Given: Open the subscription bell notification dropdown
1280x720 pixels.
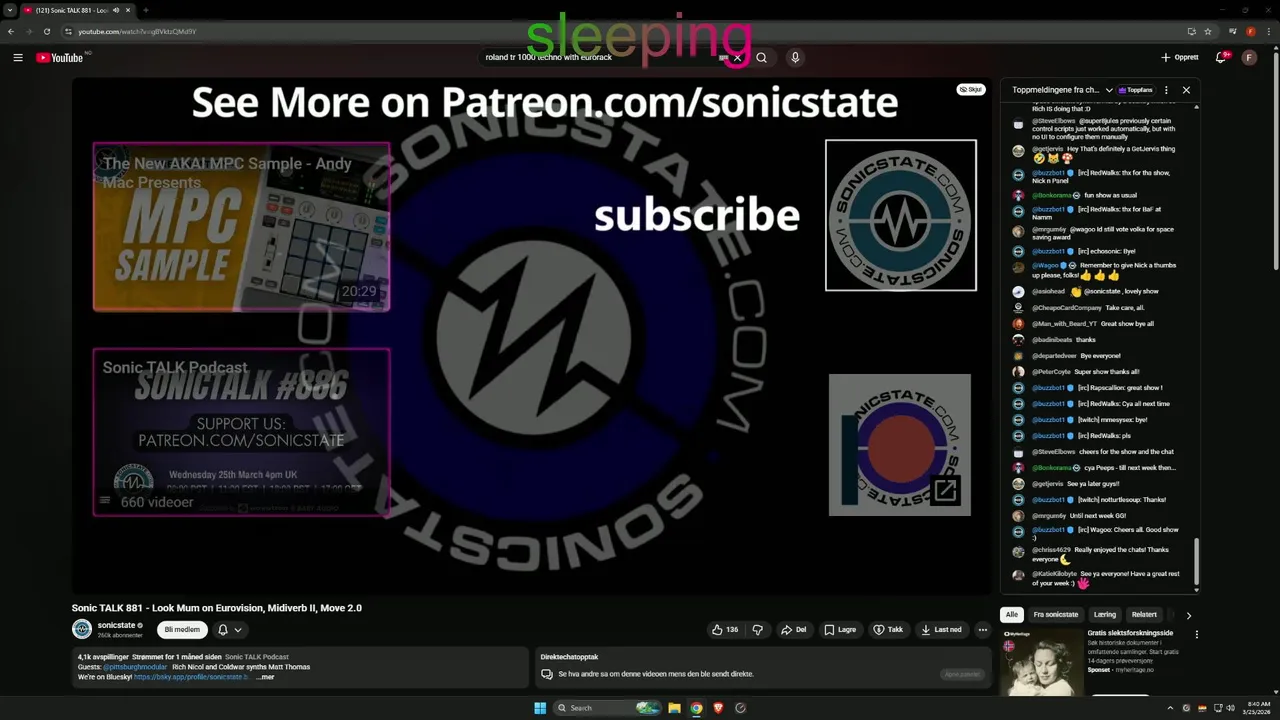Looking at the screenshot, I should pyautogui.click(x=230, y=630).
